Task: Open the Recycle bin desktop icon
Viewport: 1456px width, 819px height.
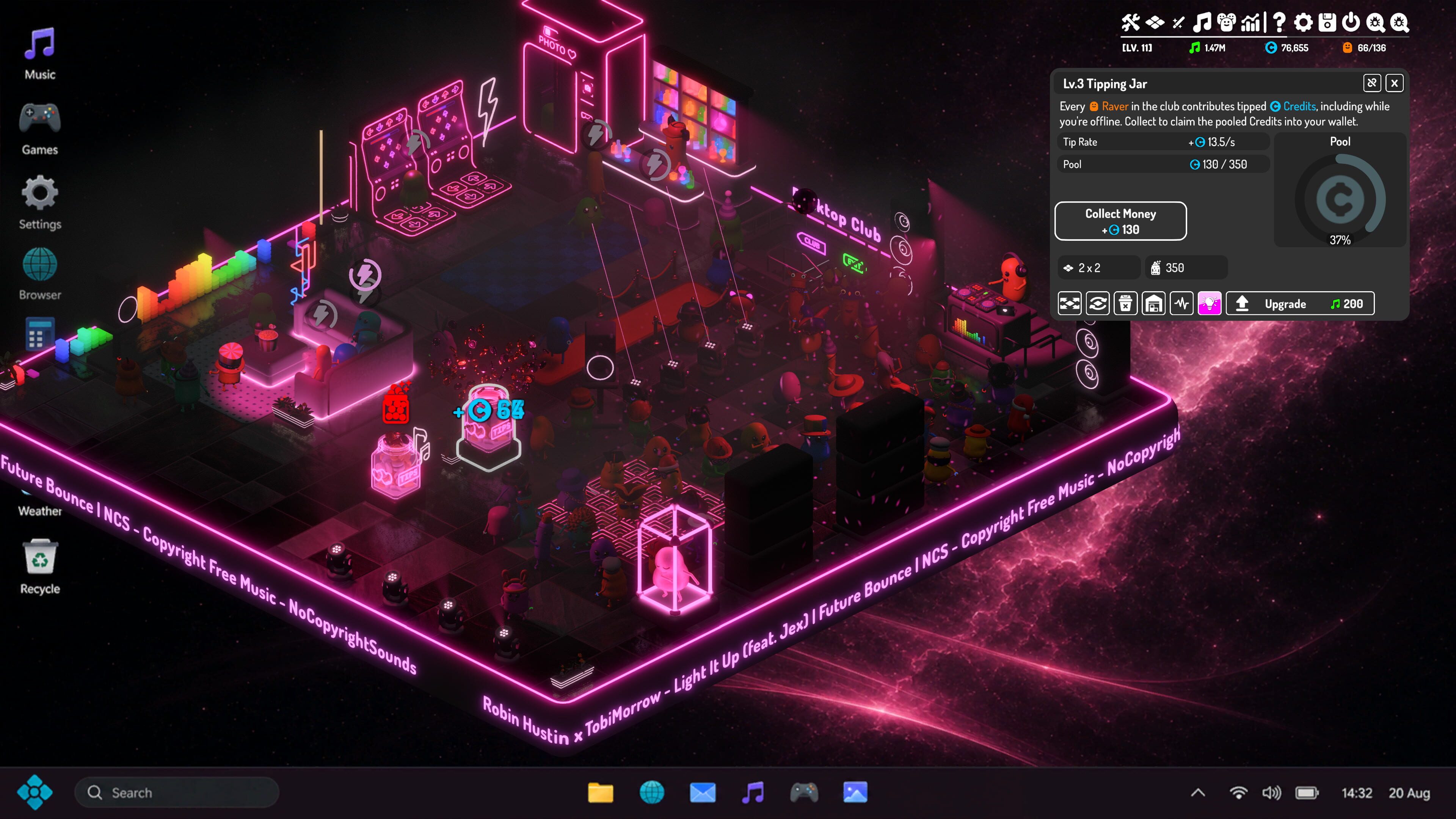Action: click(x=39, y=567)
